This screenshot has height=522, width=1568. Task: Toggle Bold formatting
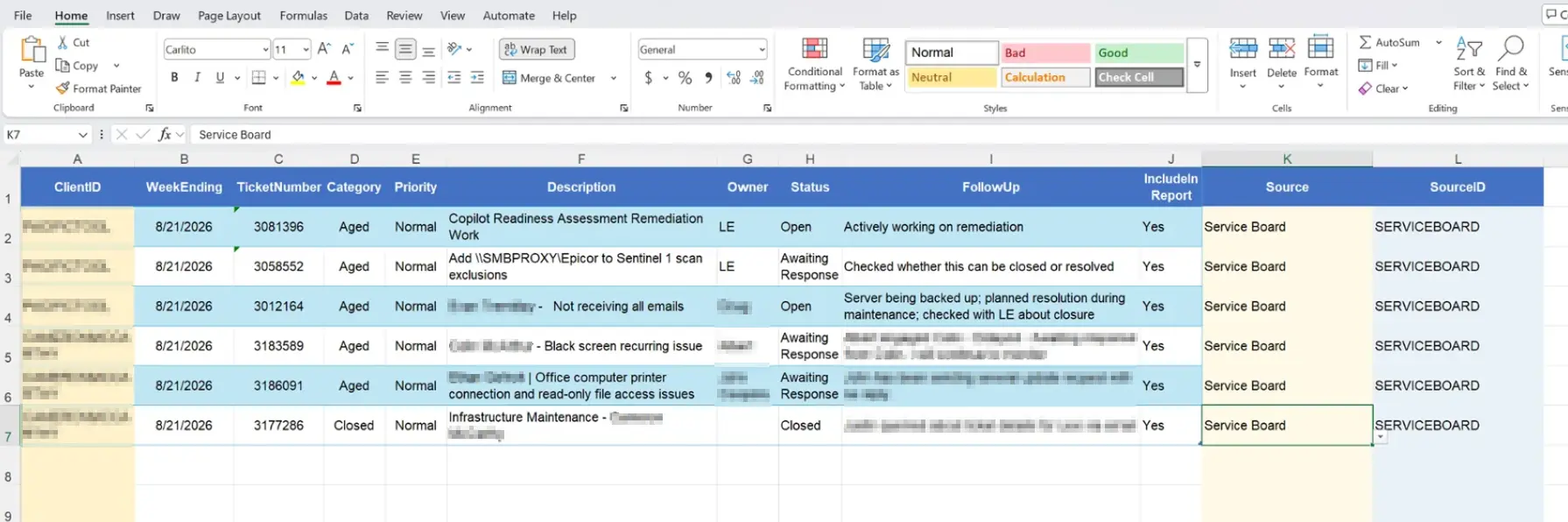coord(174,78)
